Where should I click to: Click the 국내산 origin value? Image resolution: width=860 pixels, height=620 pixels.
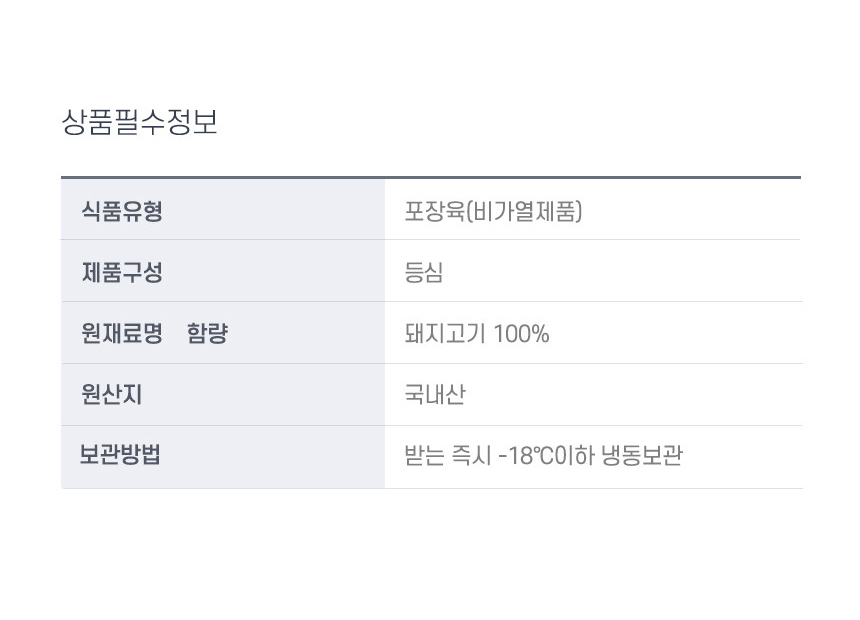tap(435, 395)
